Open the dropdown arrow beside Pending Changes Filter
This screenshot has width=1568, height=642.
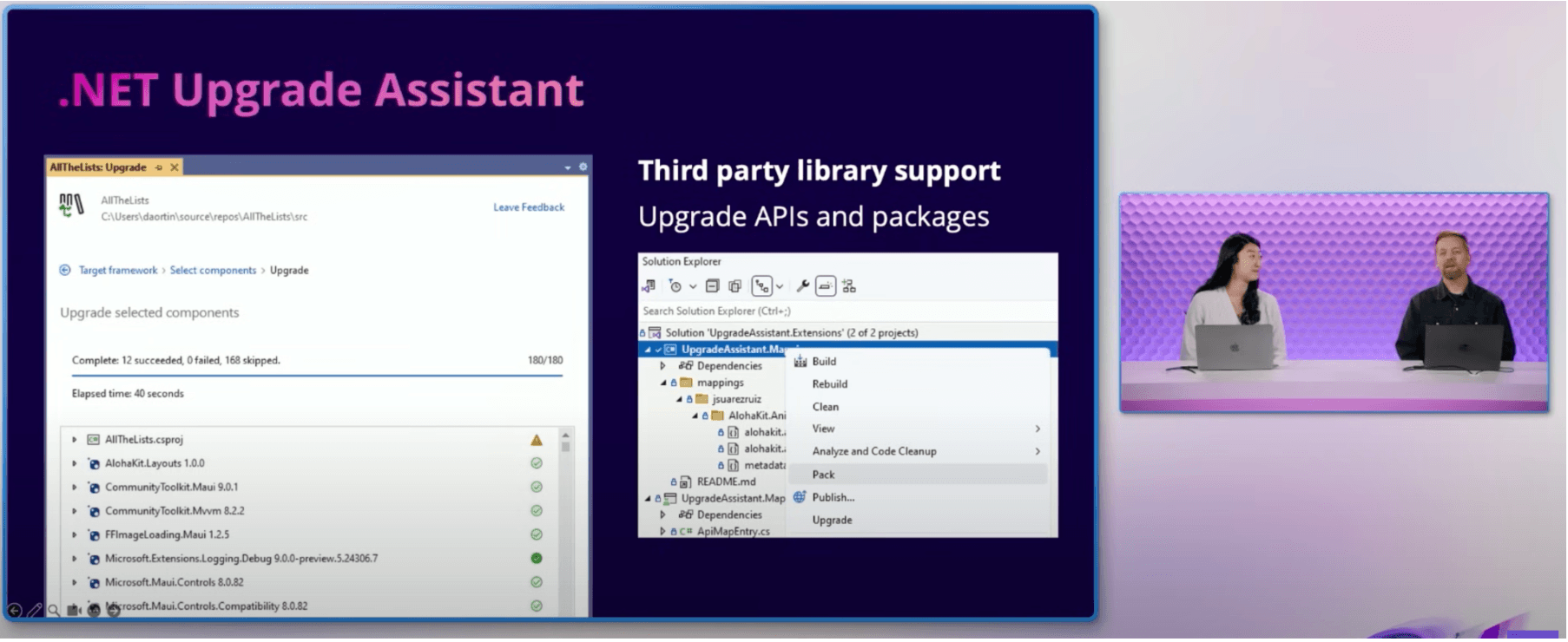pos(693,286)
